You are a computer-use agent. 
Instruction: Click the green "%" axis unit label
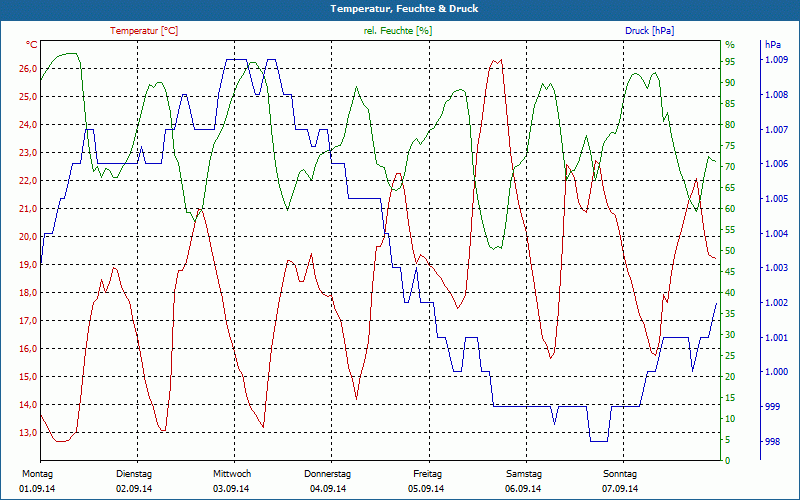point(730,45)
